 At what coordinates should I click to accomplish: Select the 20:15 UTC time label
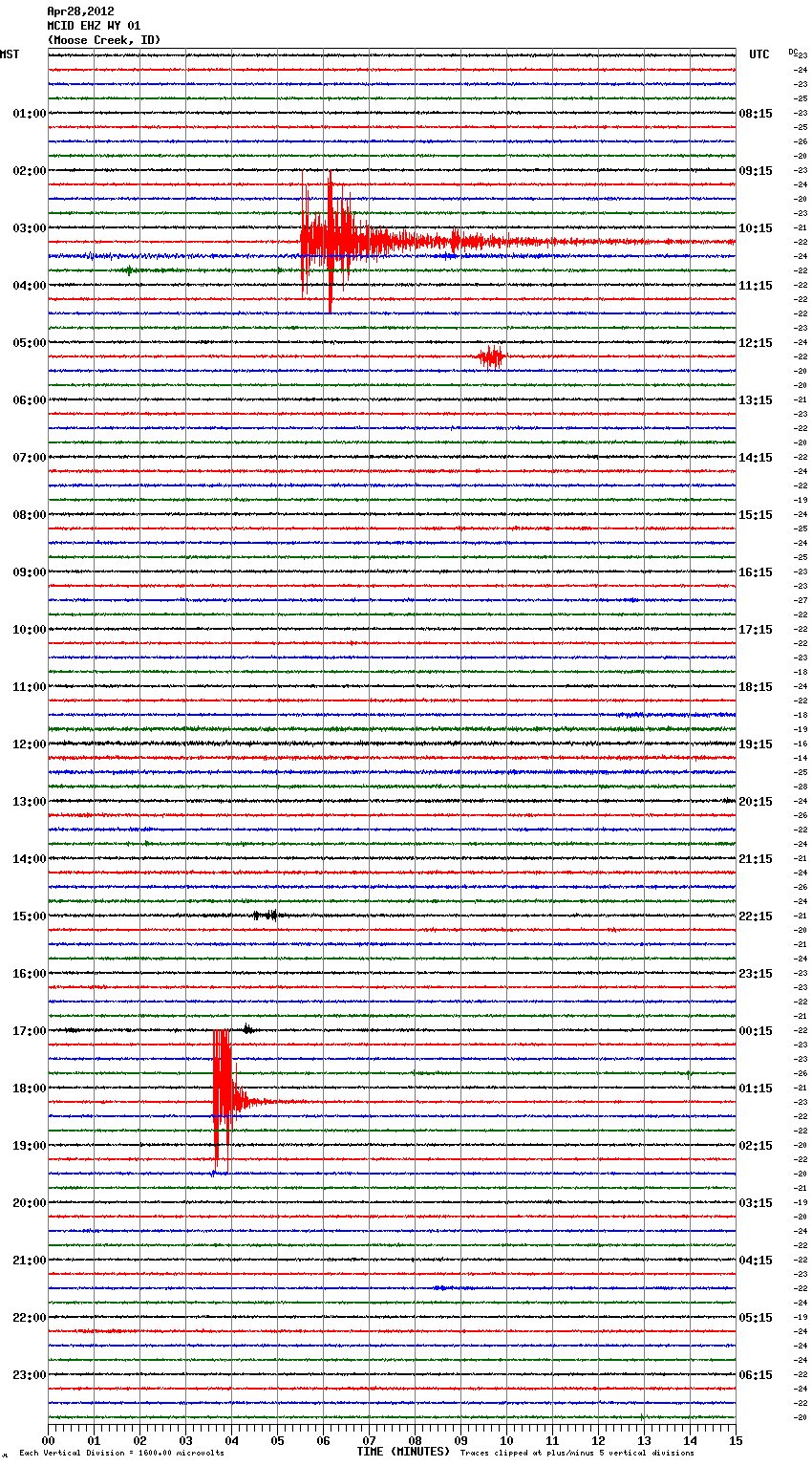756,802
